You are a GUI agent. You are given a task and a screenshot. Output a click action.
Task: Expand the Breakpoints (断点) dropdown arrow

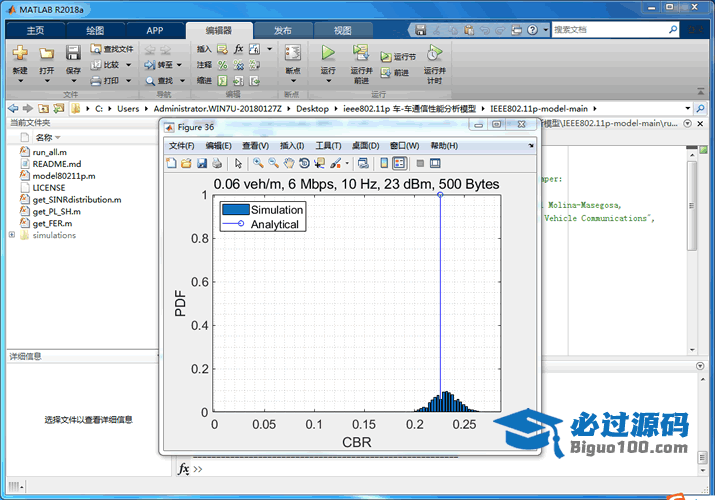[293, 81]
